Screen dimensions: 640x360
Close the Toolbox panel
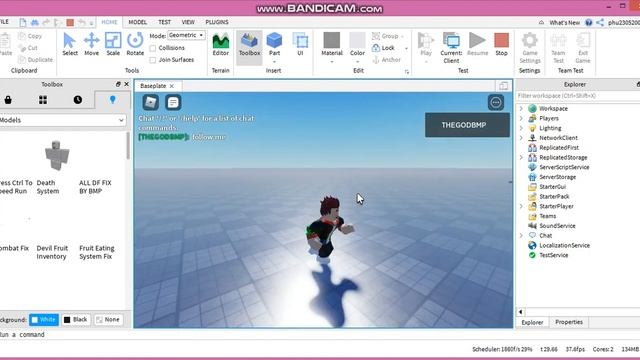click(127, 84)
